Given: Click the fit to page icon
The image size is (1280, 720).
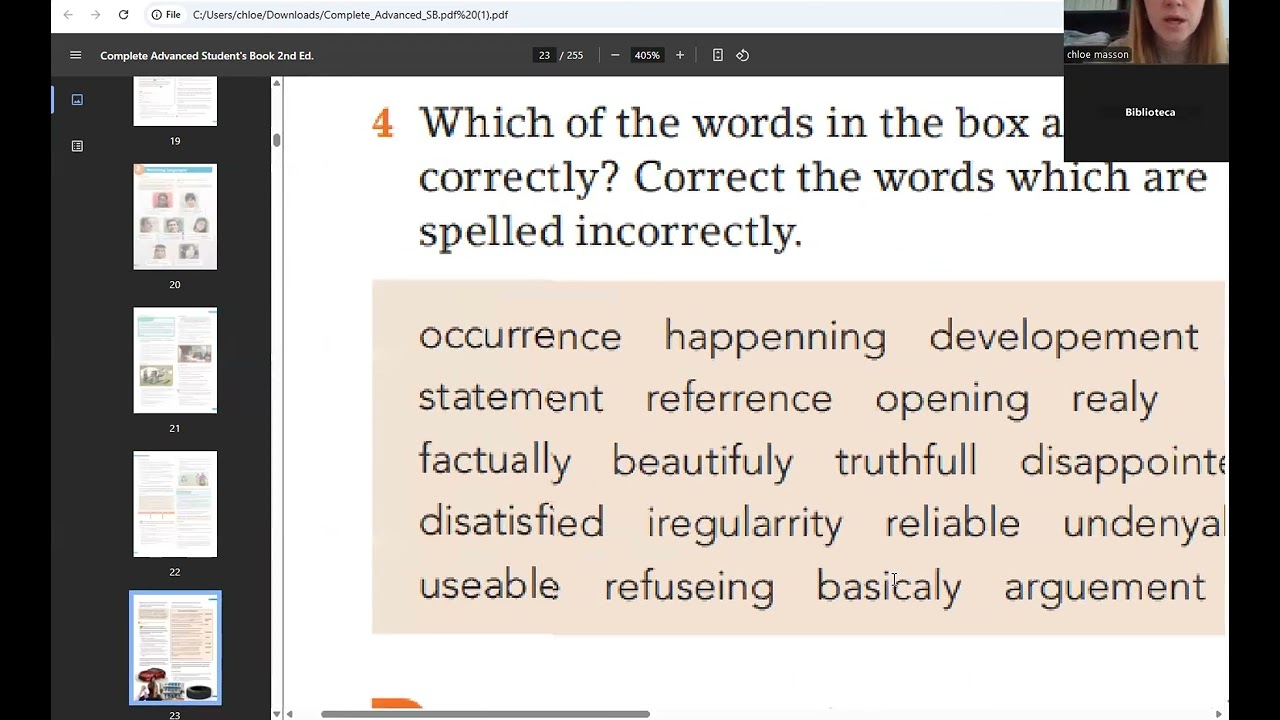Looking at the screenshot, I should point(717,55).
